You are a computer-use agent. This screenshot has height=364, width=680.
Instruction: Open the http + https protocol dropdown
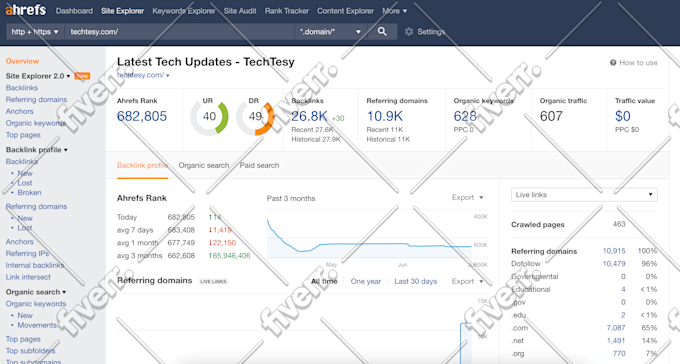pos(35,32)
